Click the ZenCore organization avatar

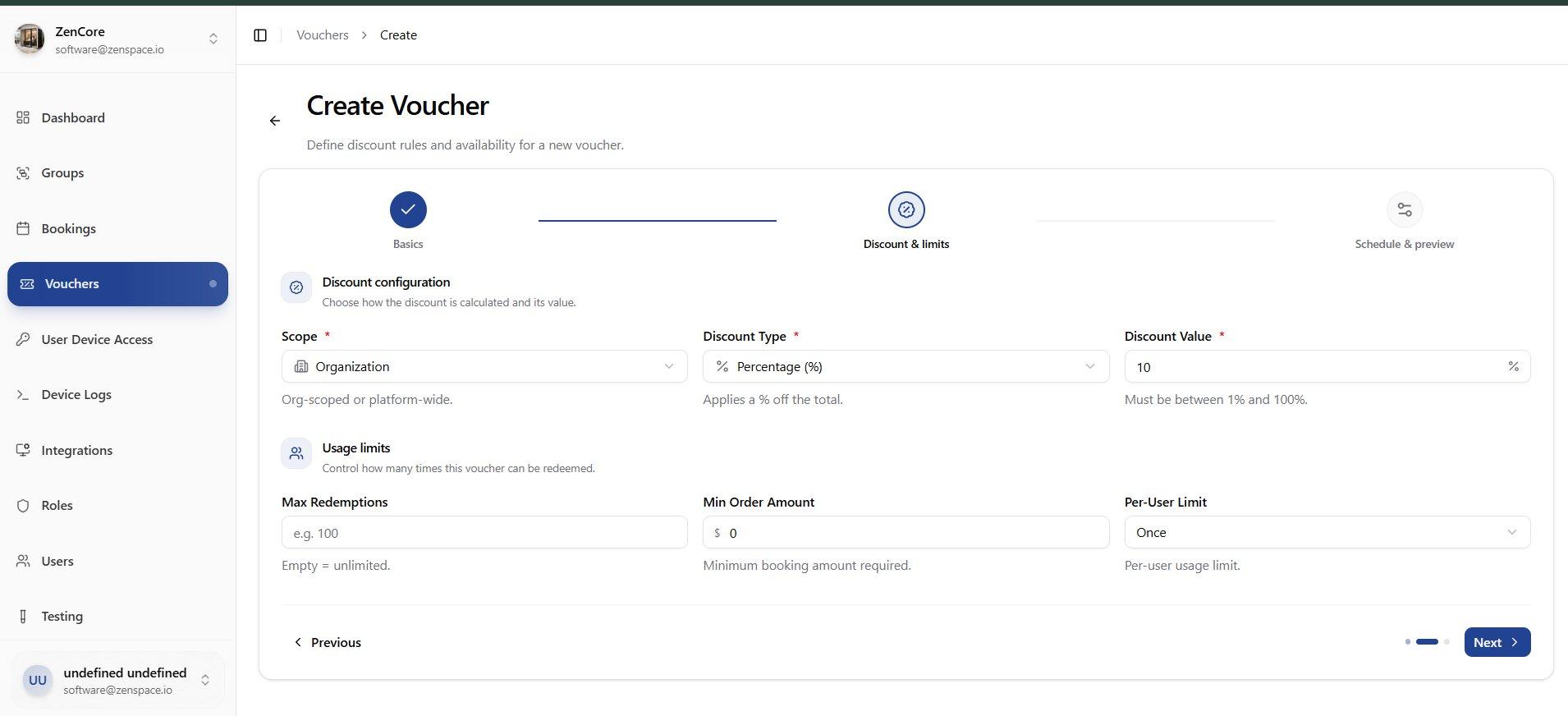click(30, 39)
